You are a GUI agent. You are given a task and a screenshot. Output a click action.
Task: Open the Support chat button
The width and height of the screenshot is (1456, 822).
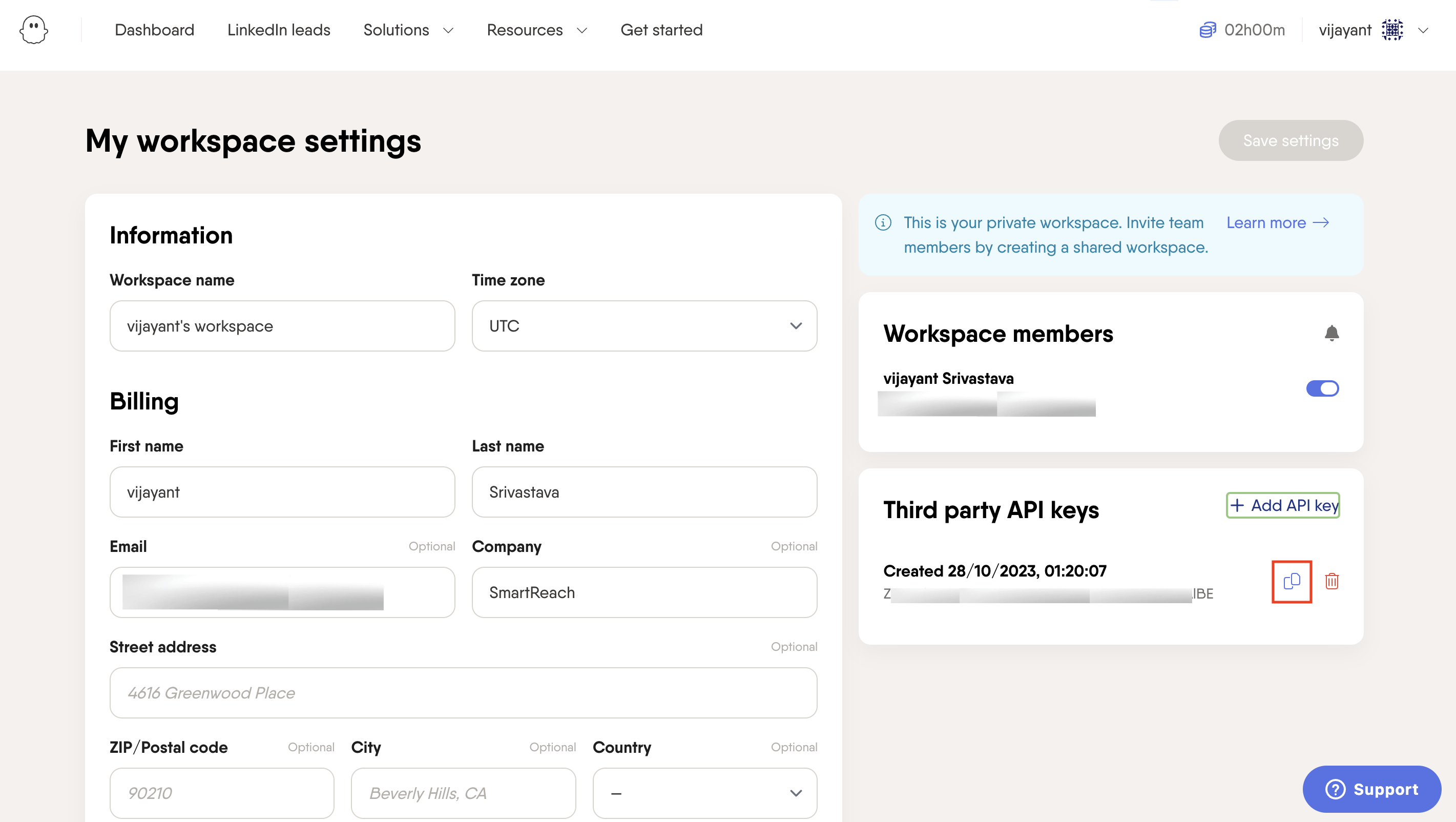point(1372,789)
